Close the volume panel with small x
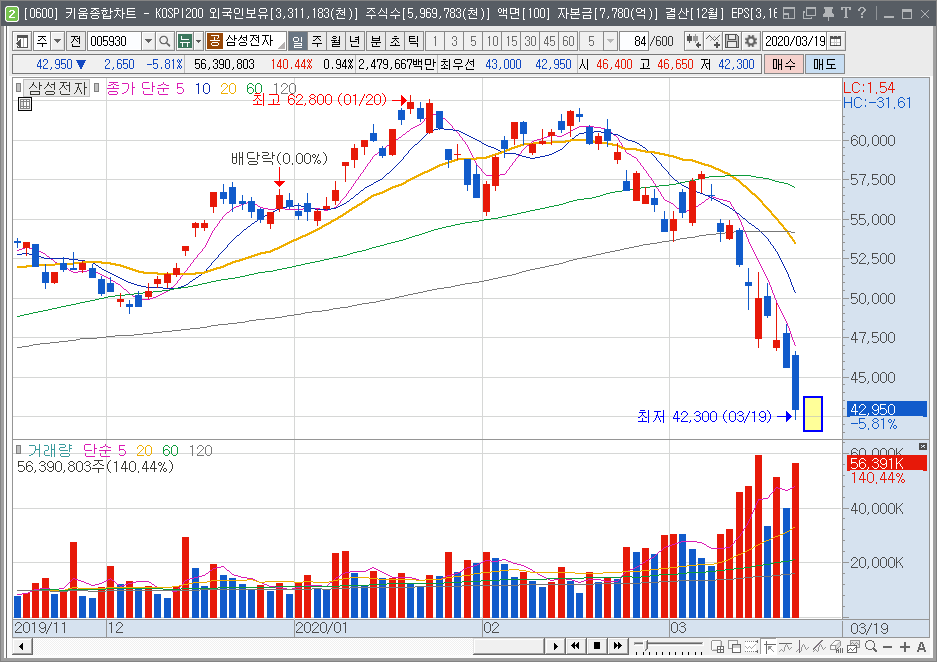Viewport: 937px width, 662px height. [x=923, y=446]
